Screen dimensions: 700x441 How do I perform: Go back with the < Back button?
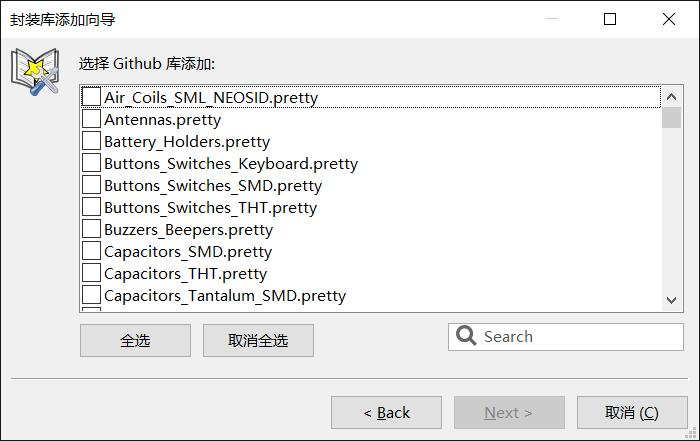click(387, 412)
